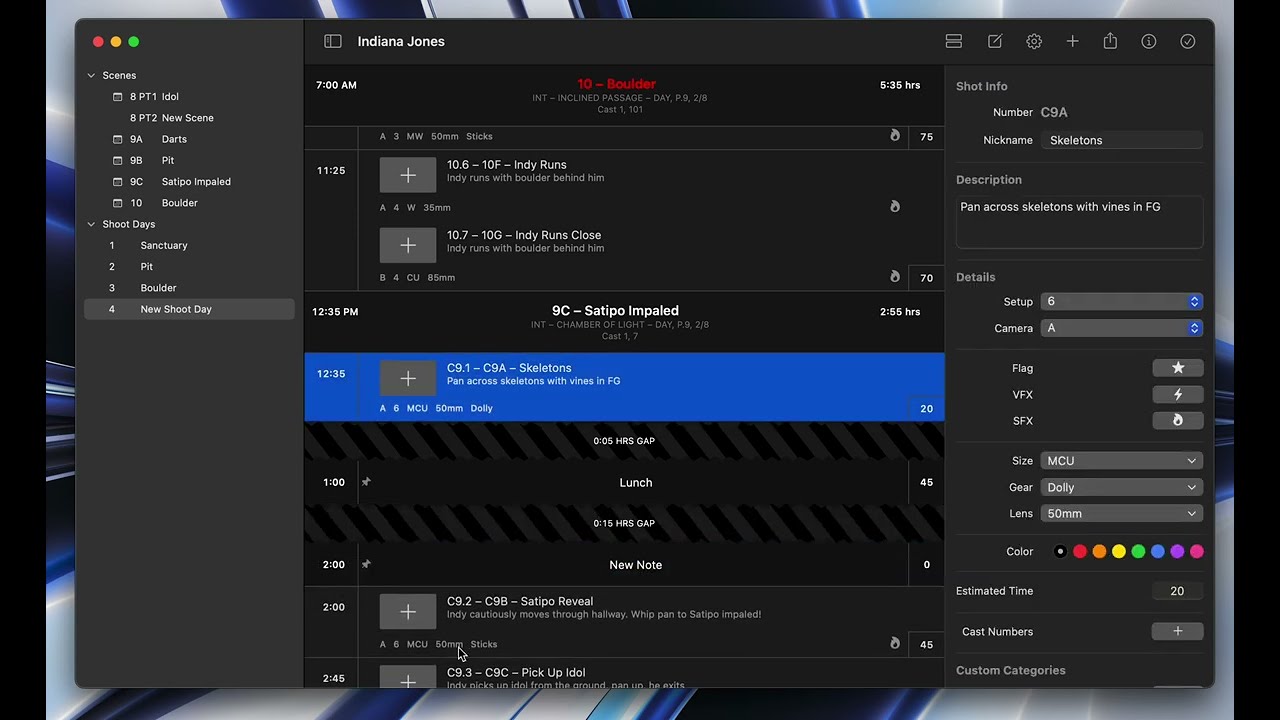The height and width of the screenshot is (720, 1280).
Task: Open the Lens dropdown set to 50mm
Action: coord(1121,513)
